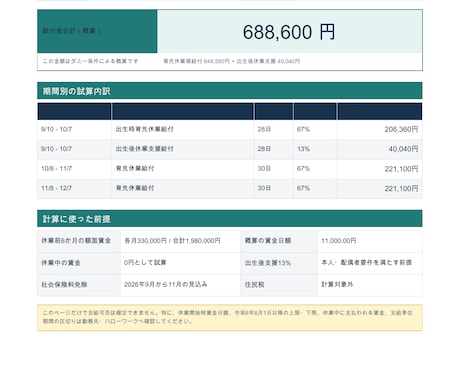
Task: Click the amount '206,360円'
Action: (x=401, y=129)
